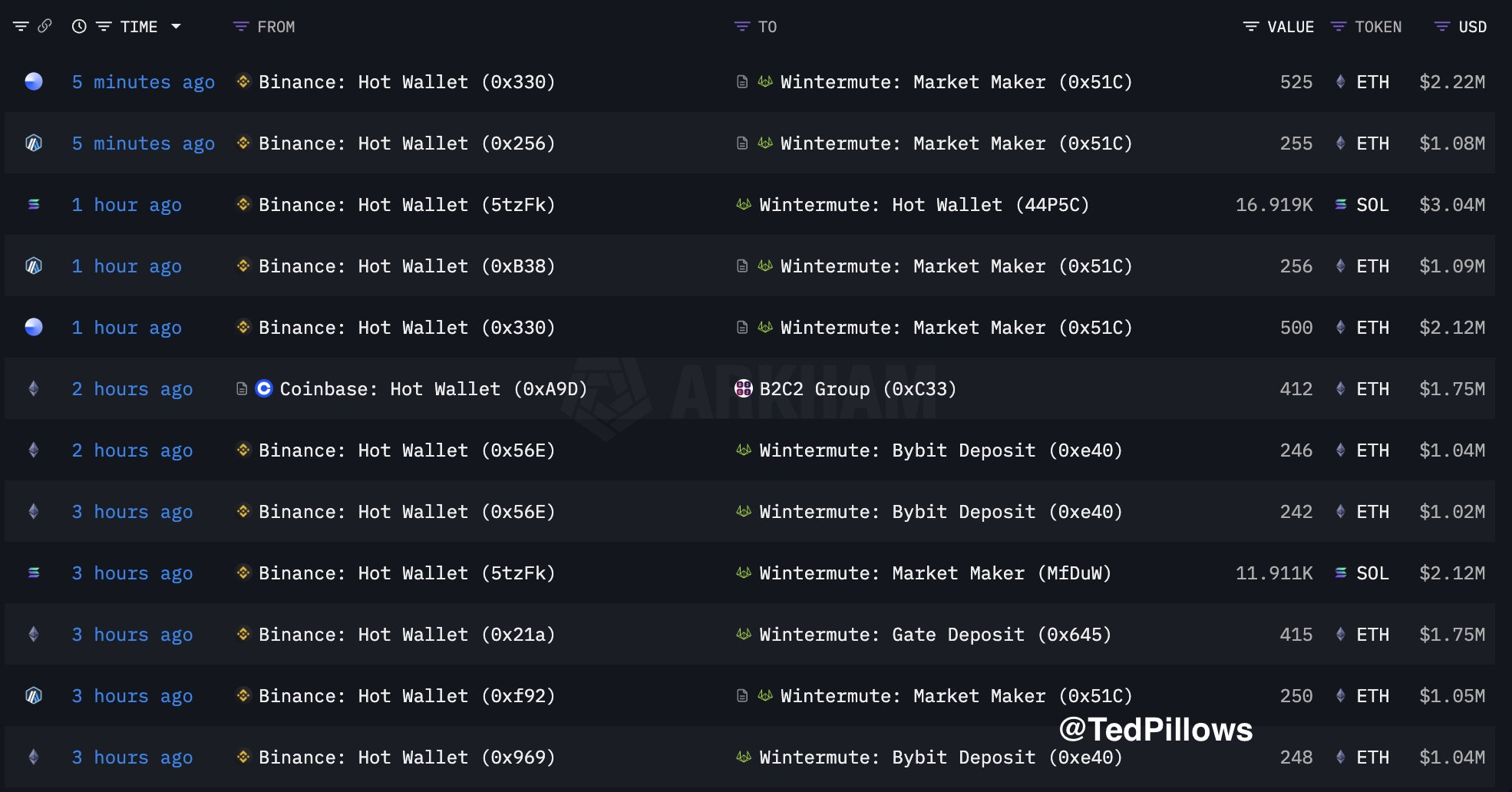
Task: Click the clock icon beside TIME header
Action: [79, 27]
